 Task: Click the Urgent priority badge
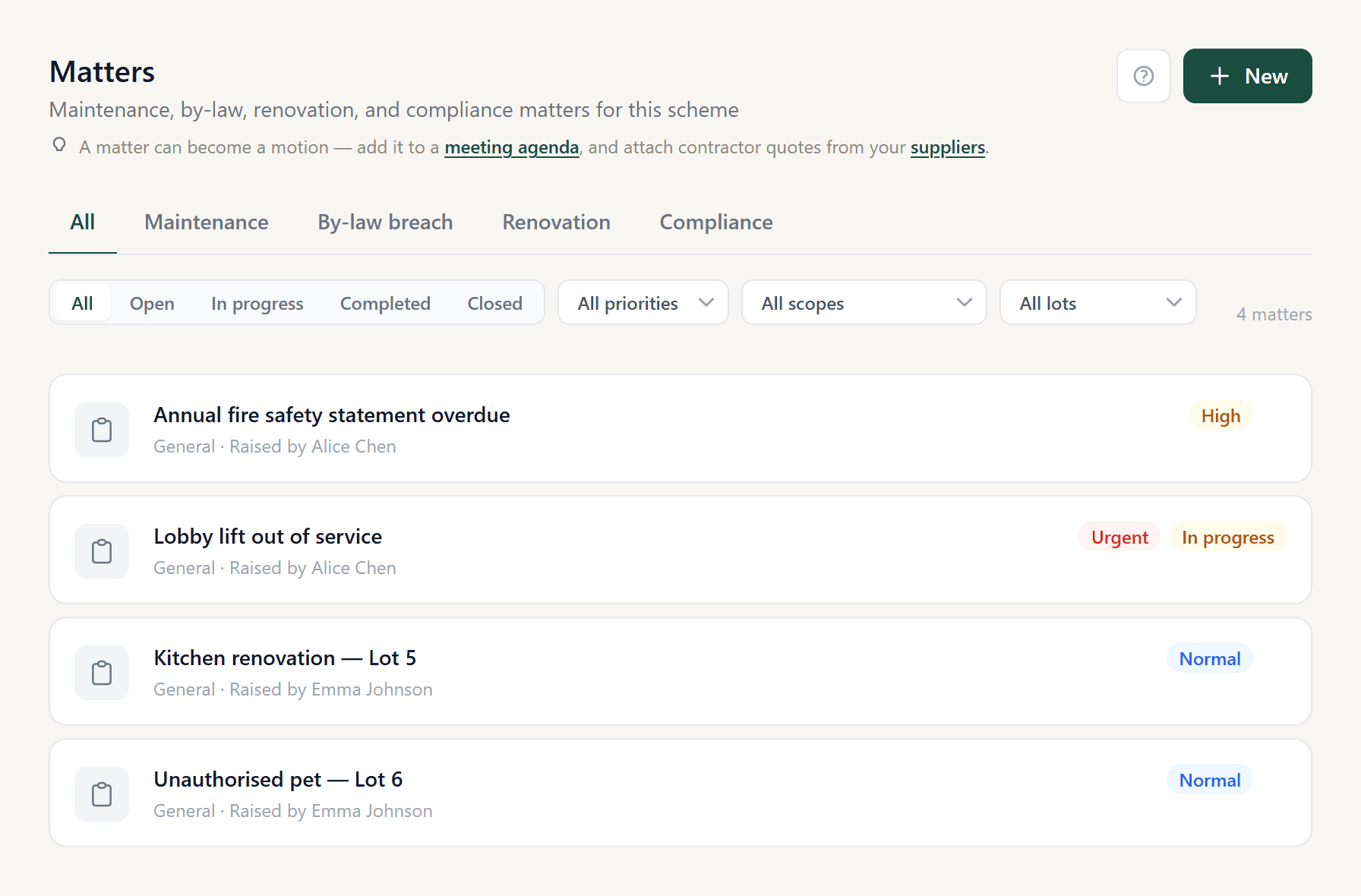[1119, 537]
